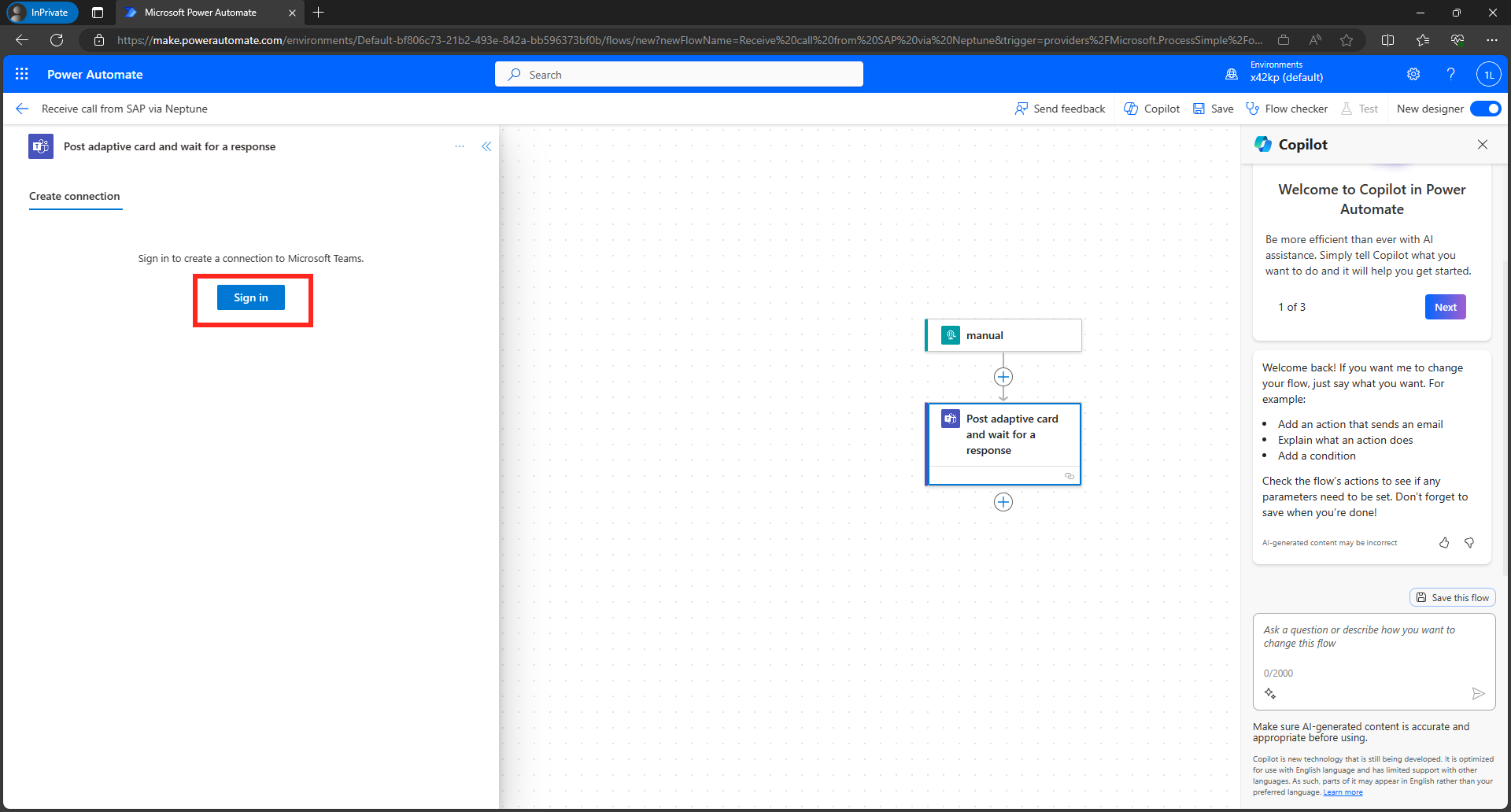Viewport: 1511px width, 812px height.
Task: Click the connection link icon on action card
Action: click(1070, 476)
